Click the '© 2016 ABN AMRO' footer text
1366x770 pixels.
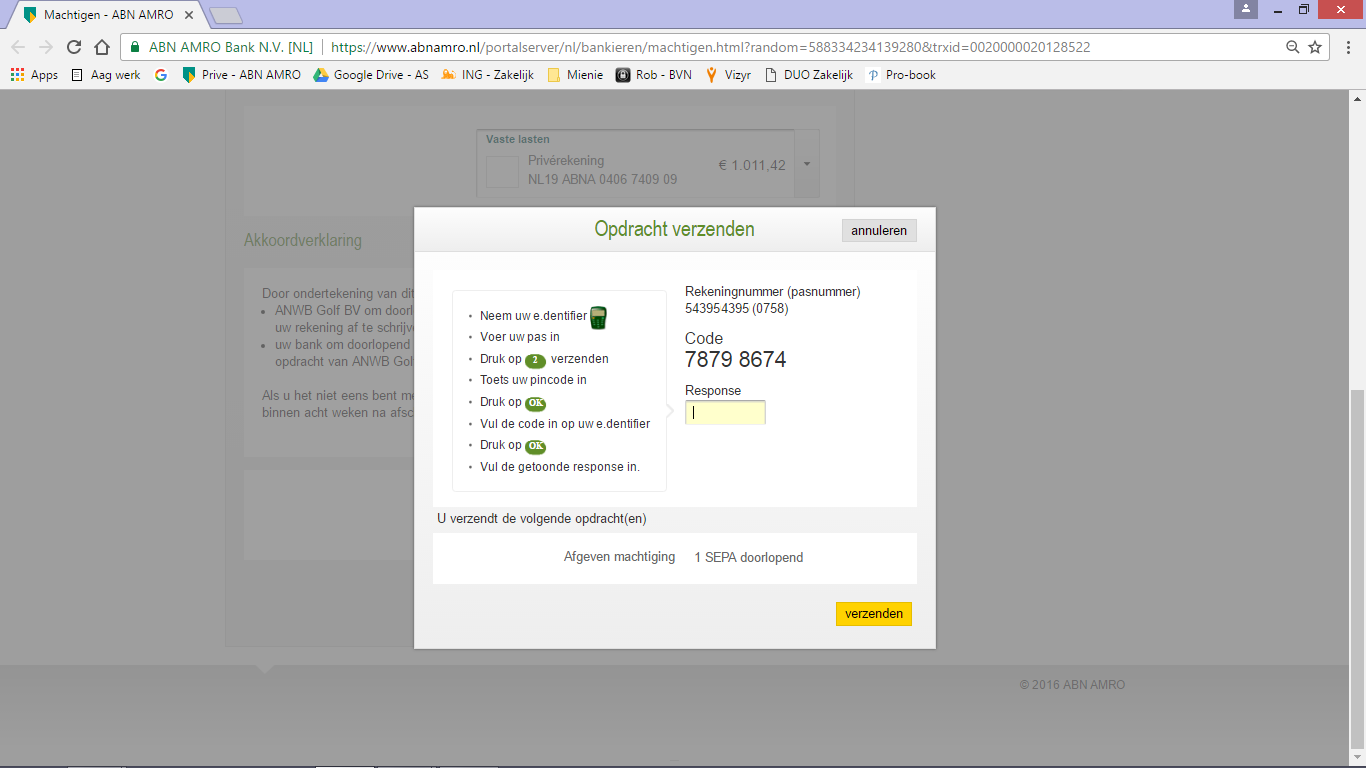coord(1072,685)
